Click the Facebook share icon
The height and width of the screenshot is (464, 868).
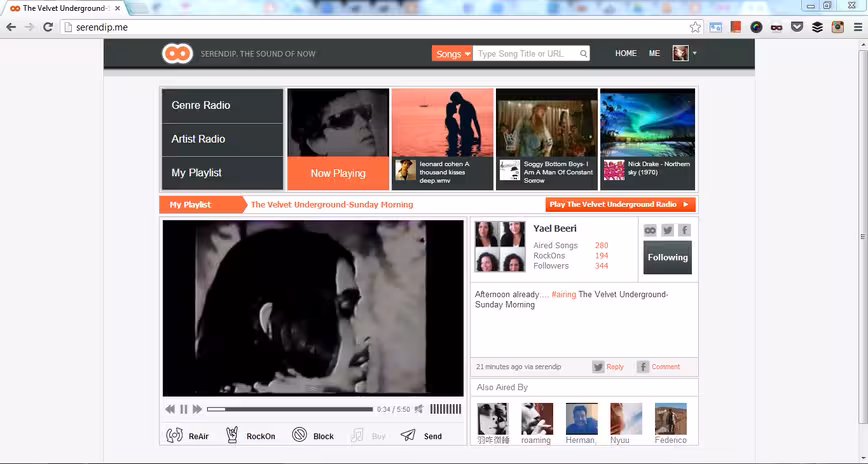685,230
